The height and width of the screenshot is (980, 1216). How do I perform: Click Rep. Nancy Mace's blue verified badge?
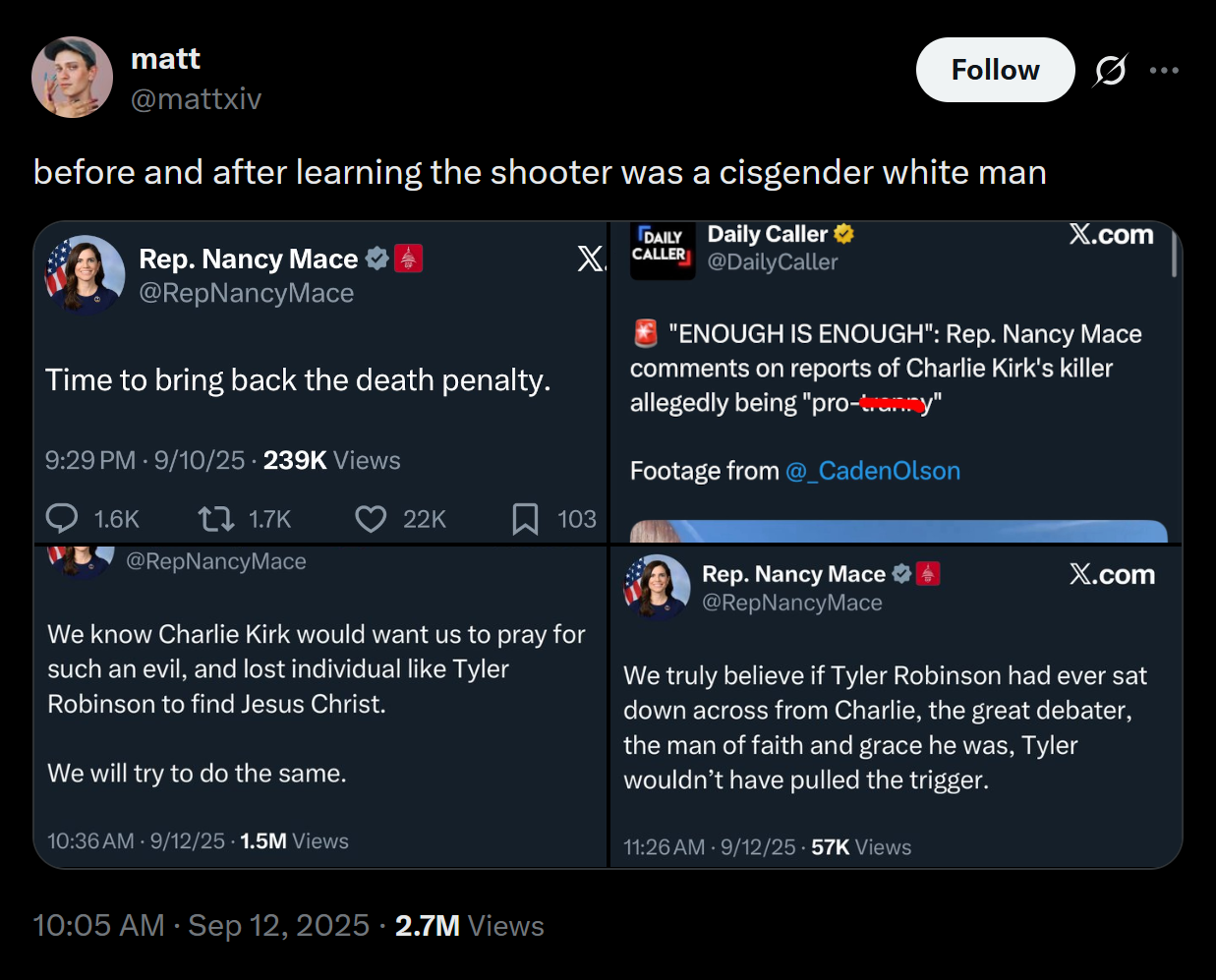click(376, 259)
